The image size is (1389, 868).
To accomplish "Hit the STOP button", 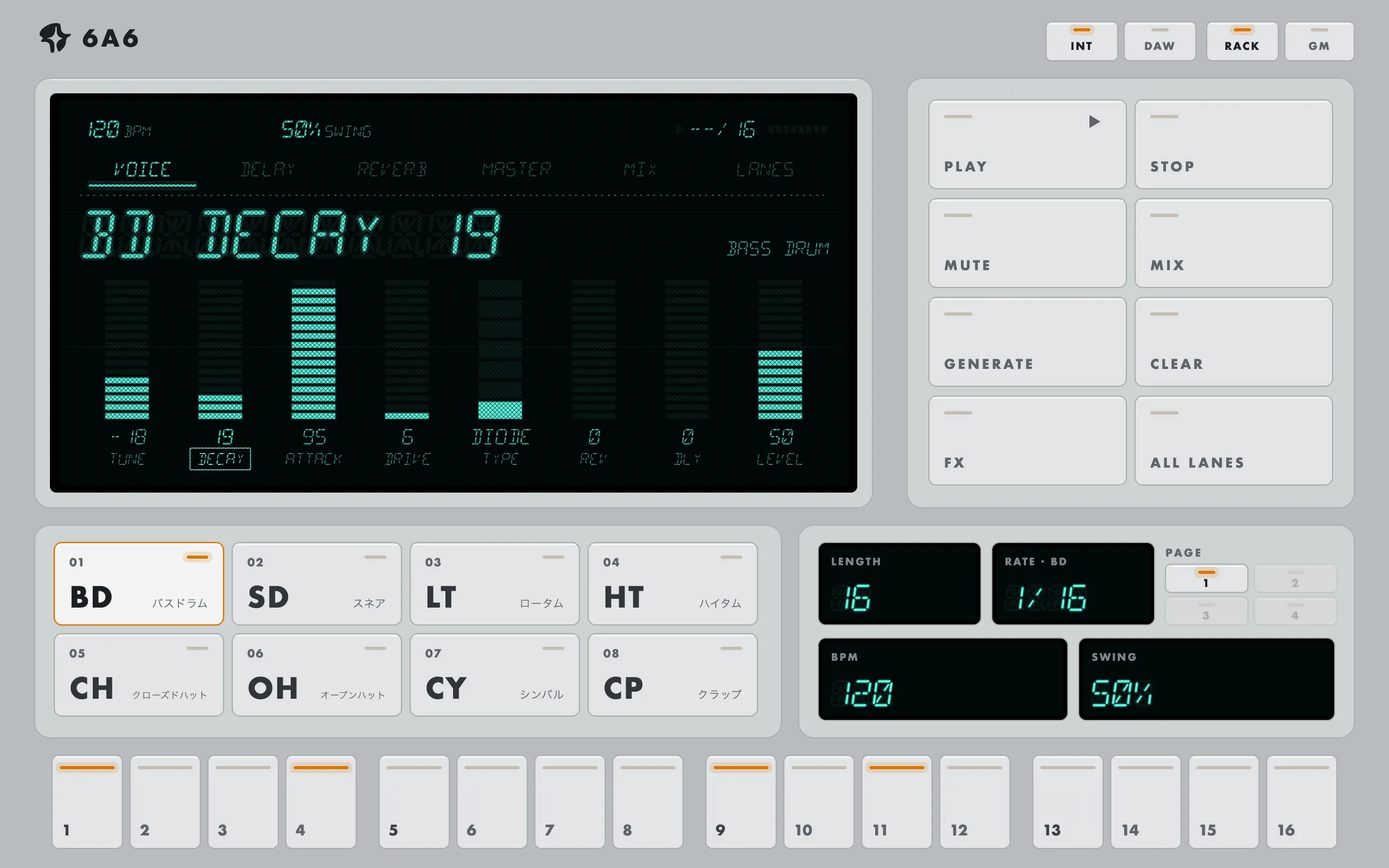I will tap(1233, 145).
